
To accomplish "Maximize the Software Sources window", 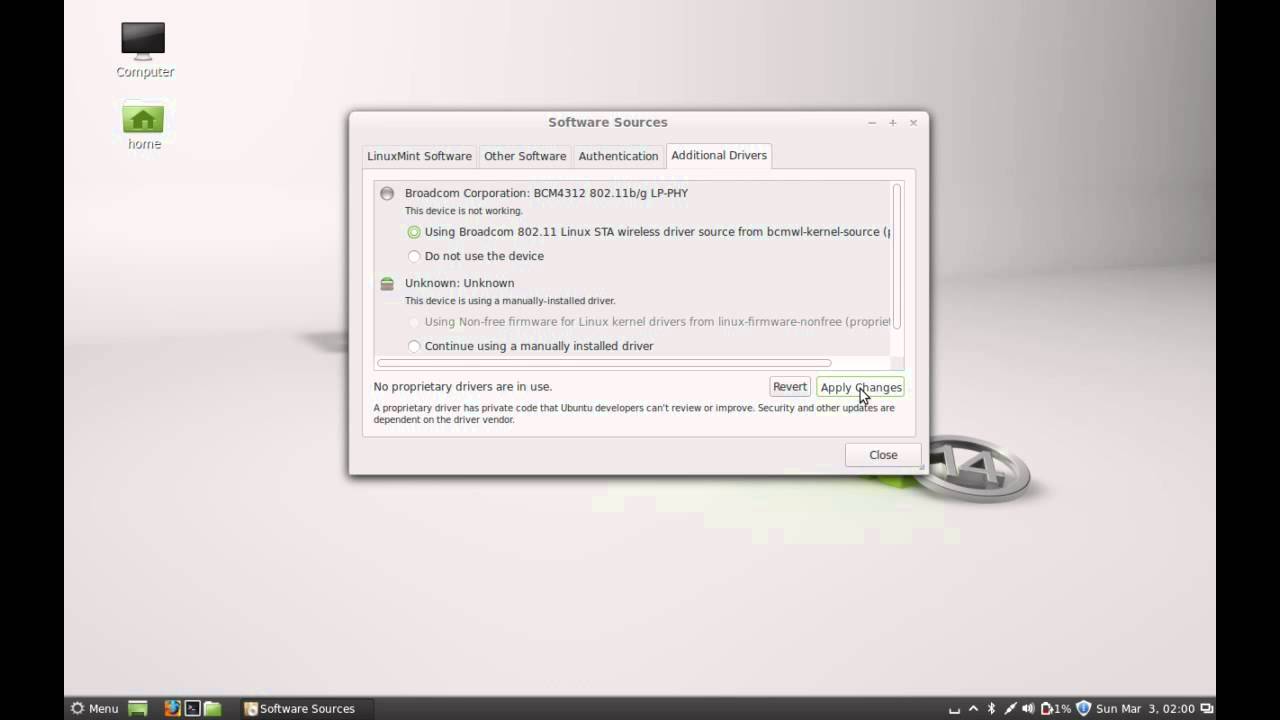I will [893, 122].
